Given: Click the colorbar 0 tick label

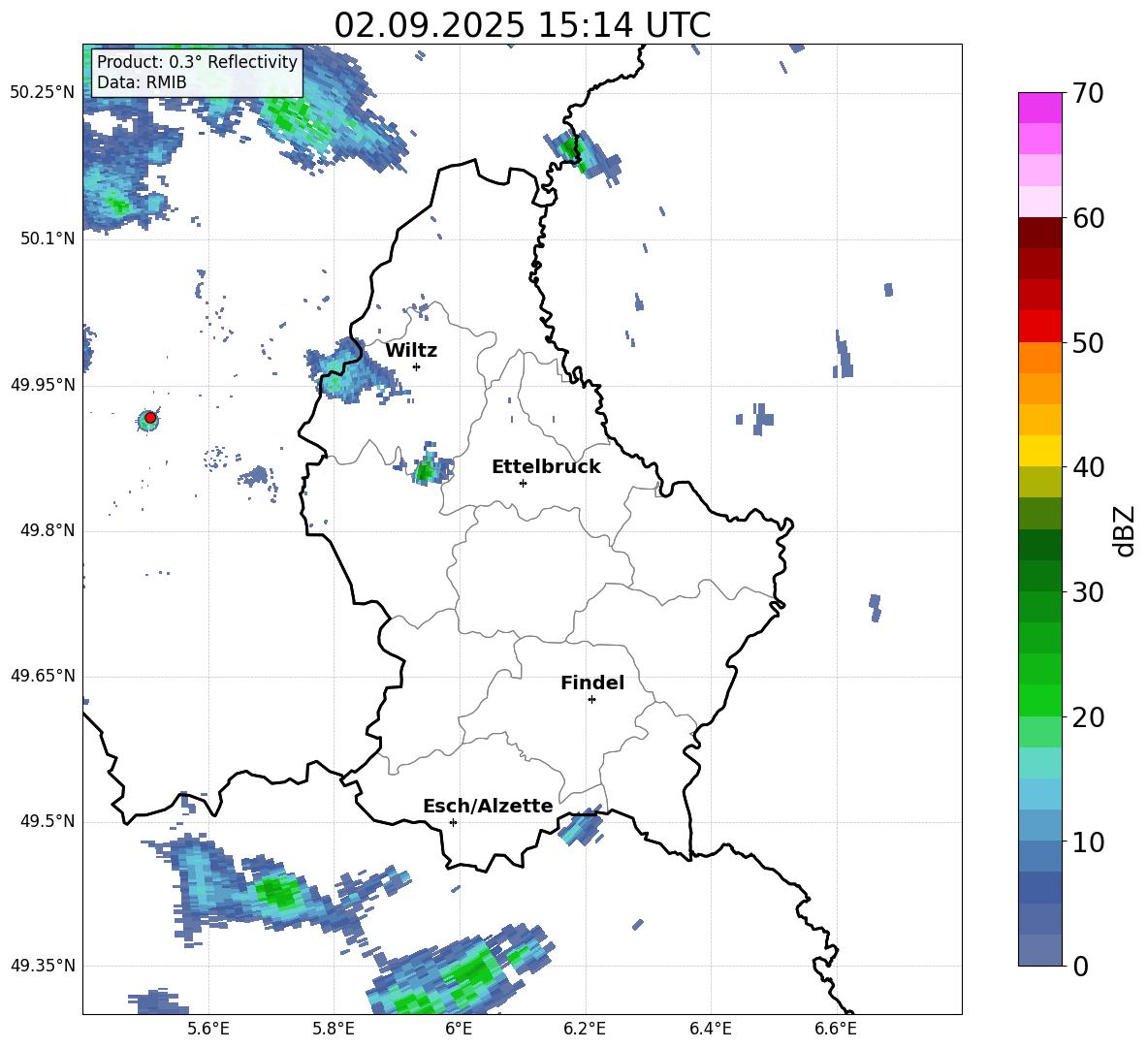Looking at the screenshot, I should coord(1080,966).
